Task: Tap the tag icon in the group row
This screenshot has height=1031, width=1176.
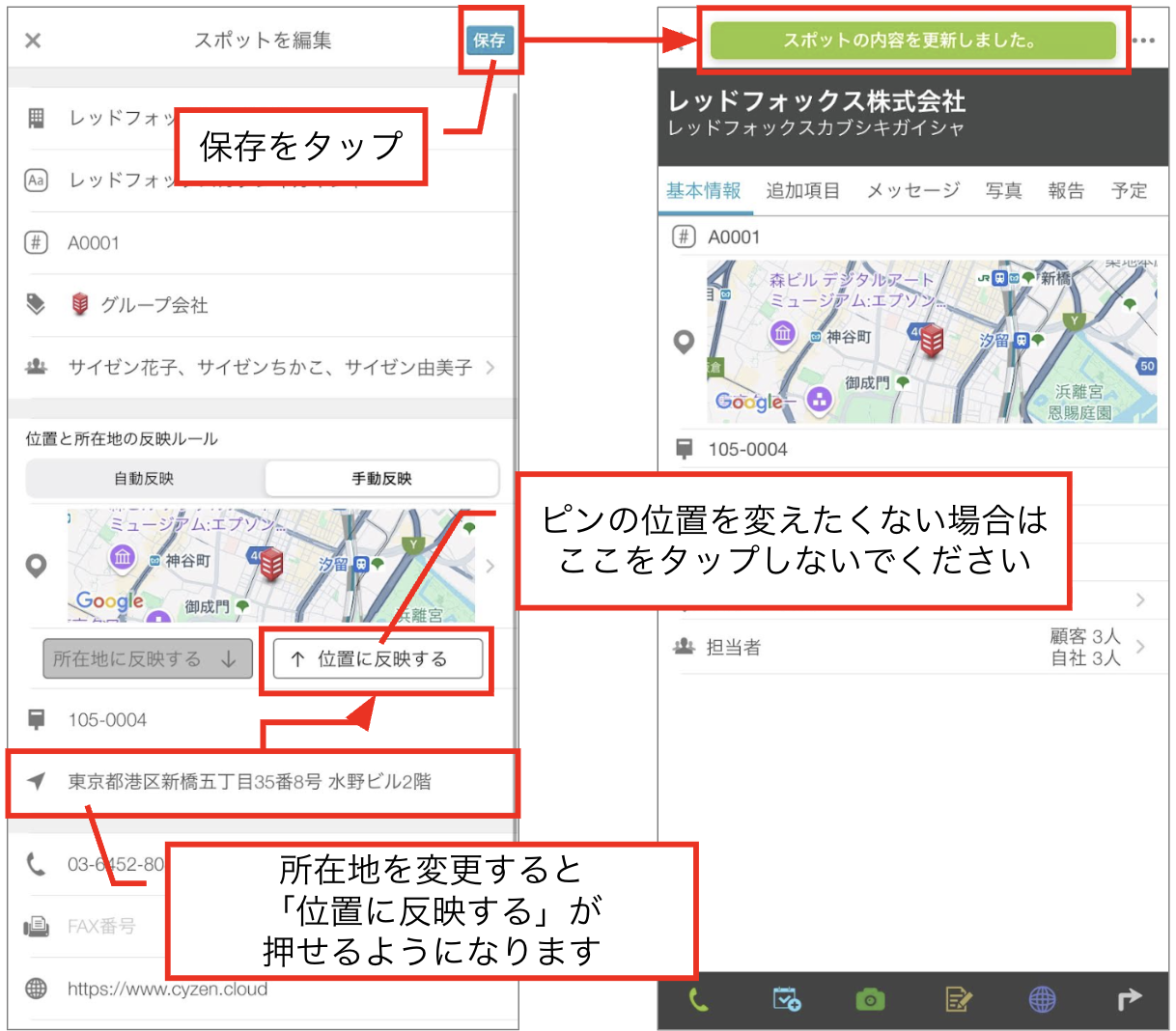Action: click(x=36, y=305)
